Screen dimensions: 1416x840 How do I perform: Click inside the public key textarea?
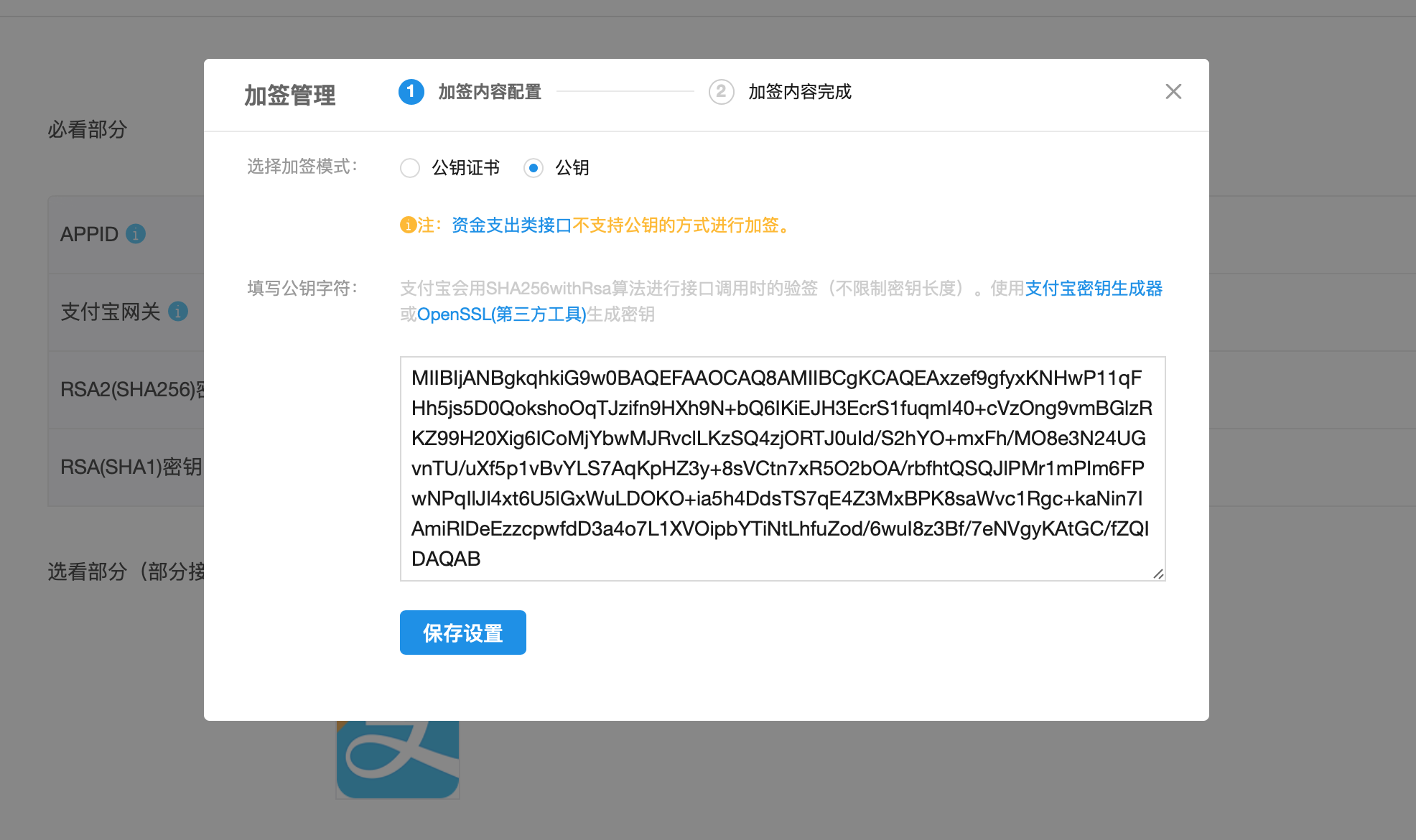[x=782, y=468]
